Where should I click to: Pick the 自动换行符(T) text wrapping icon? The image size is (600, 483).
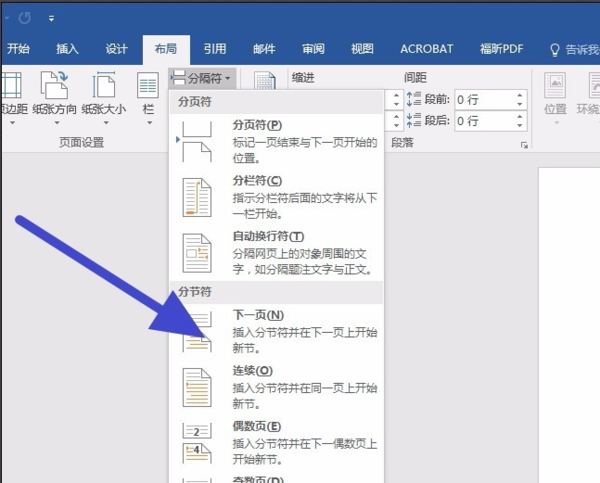pyautogui.click(x=197, y=253)
